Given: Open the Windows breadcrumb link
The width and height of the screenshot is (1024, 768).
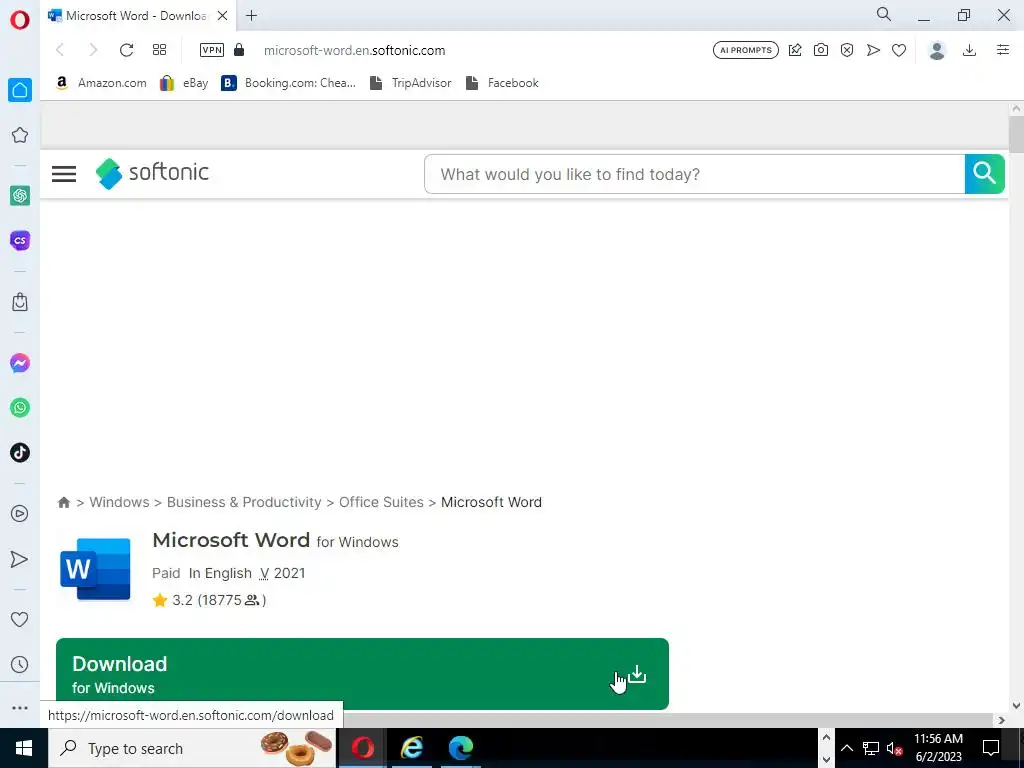Looking at the screenshot, I should click(120, 502).
